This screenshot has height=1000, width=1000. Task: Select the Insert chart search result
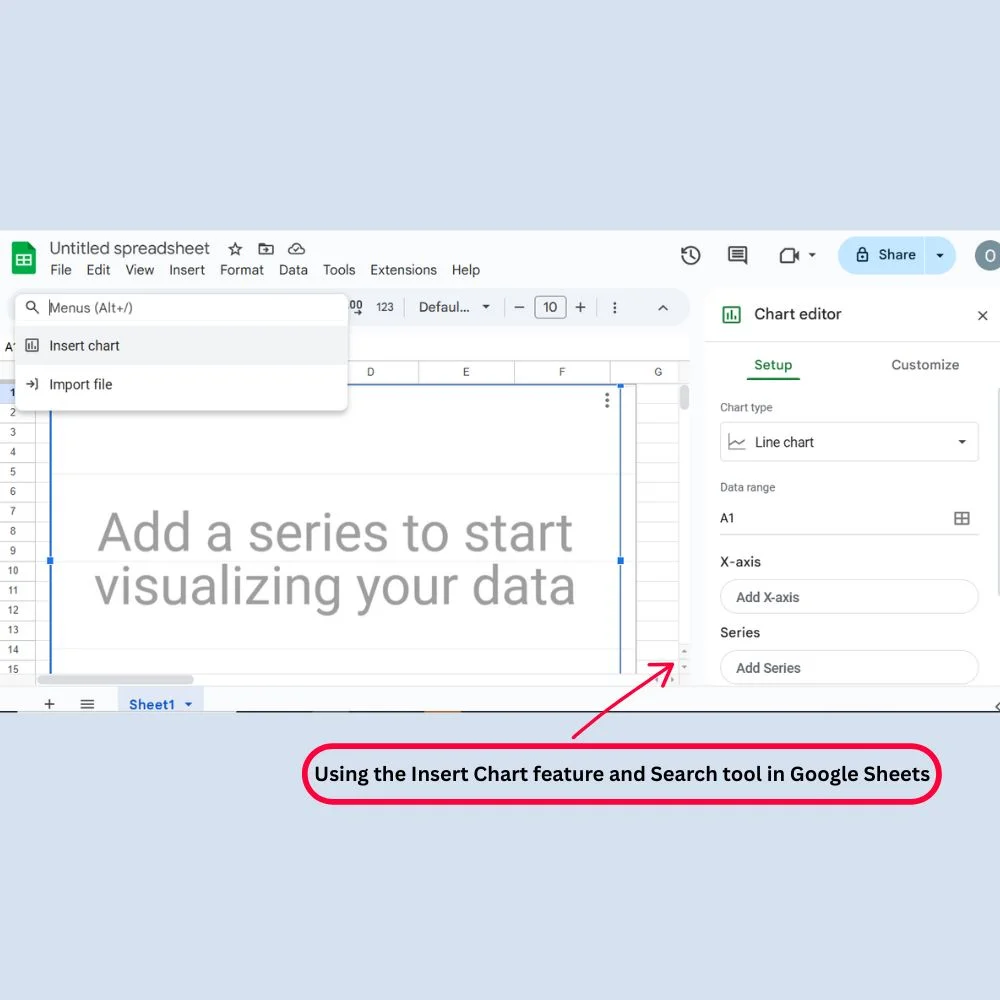click(x=181, y=346)
